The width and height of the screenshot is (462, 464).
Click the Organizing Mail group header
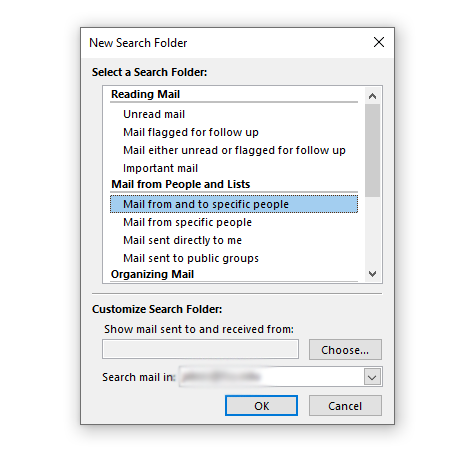coord(153,274)
